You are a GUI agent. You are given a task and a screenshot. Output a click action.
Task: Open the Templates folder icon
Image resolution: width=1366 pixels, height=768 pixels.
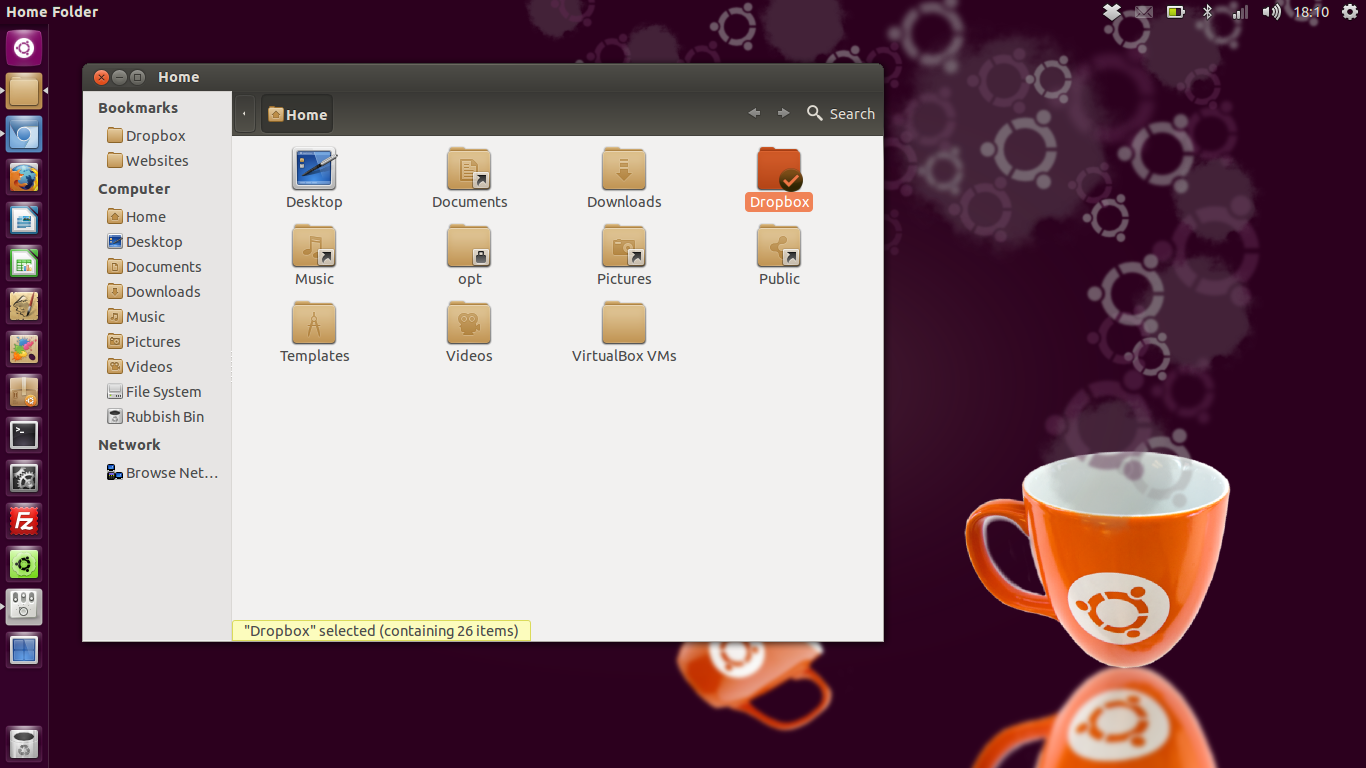[314, 324]
